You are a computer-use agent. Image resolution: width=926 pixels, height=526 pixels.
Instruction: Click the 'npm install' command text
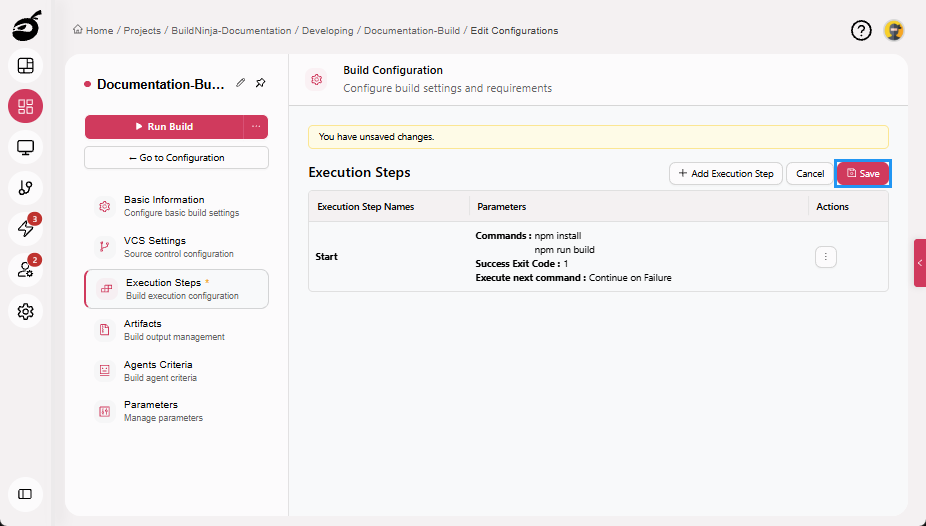[x=558, y=236]
